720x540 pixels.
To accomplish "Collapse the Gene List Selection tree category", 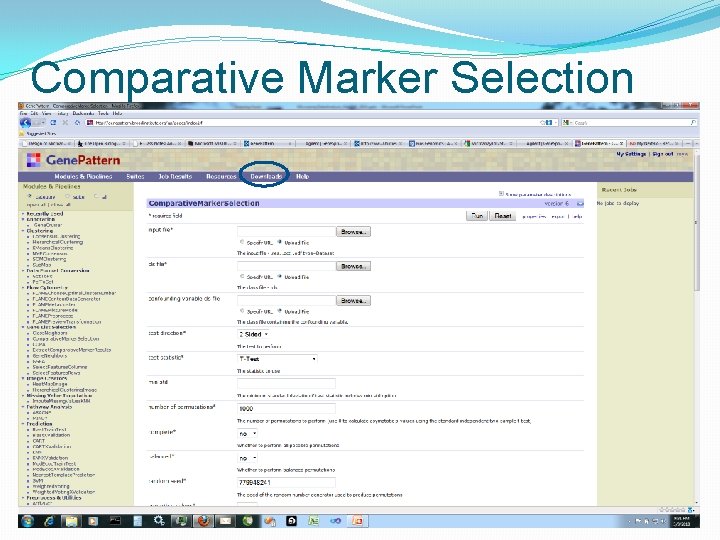I will click(23, 327).
